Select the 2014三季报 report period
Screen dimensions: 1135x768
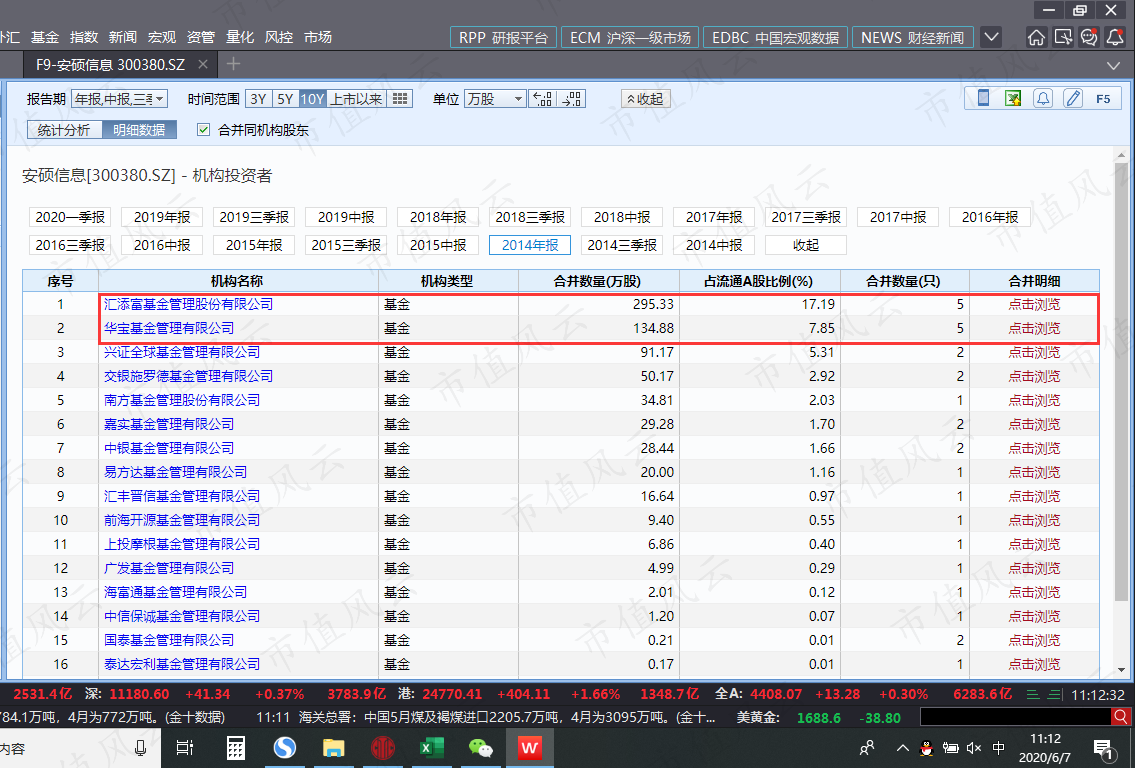click(622, 245)
